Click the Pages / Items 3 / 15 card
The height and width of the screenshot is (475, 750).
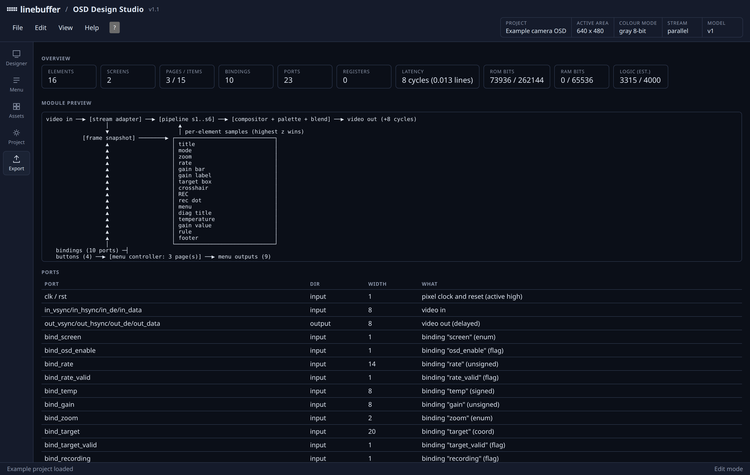tap(187, 77)
